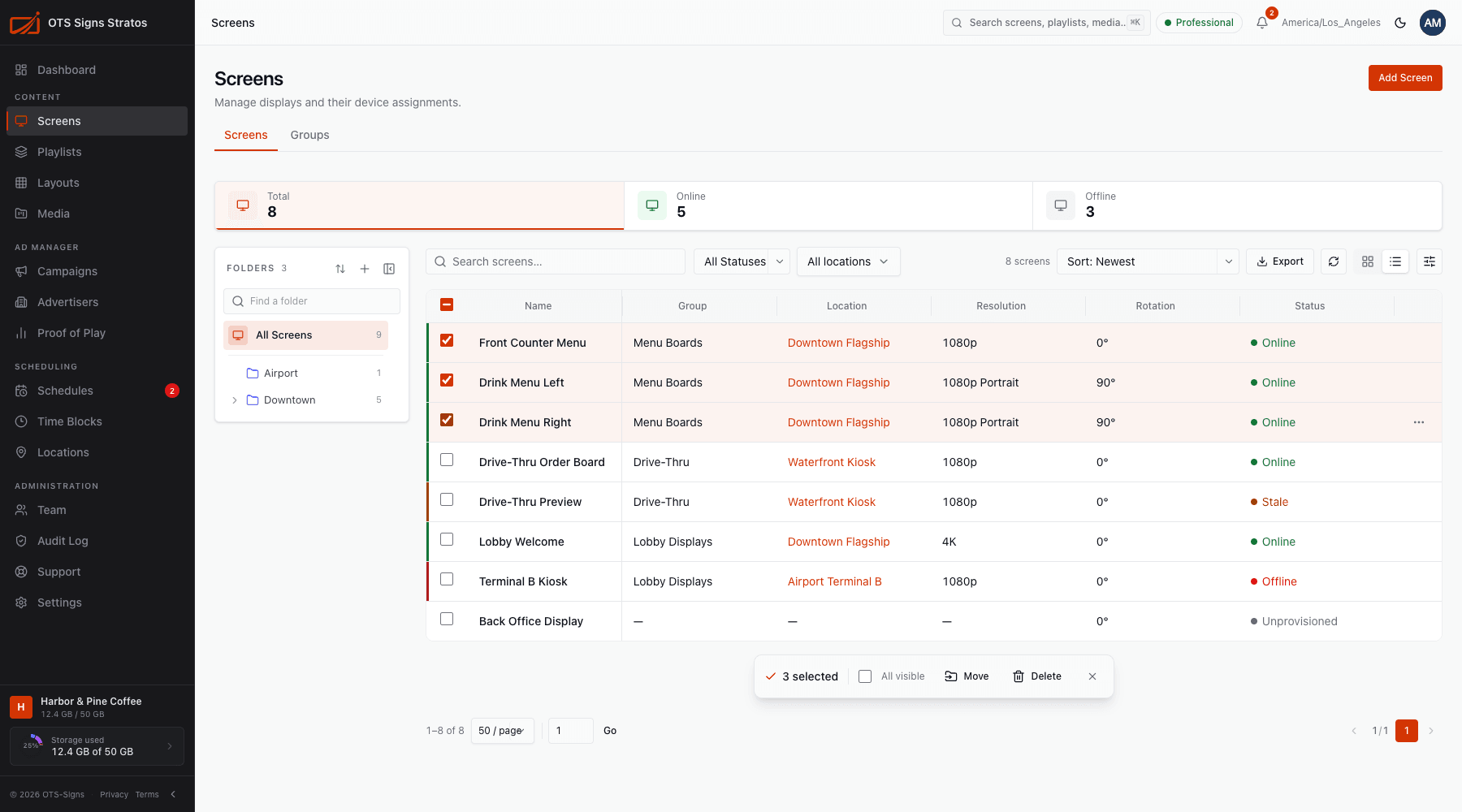Focus the Find a folder field
1462x812 pixels.
pyautogui.click(x=312, y=301)
